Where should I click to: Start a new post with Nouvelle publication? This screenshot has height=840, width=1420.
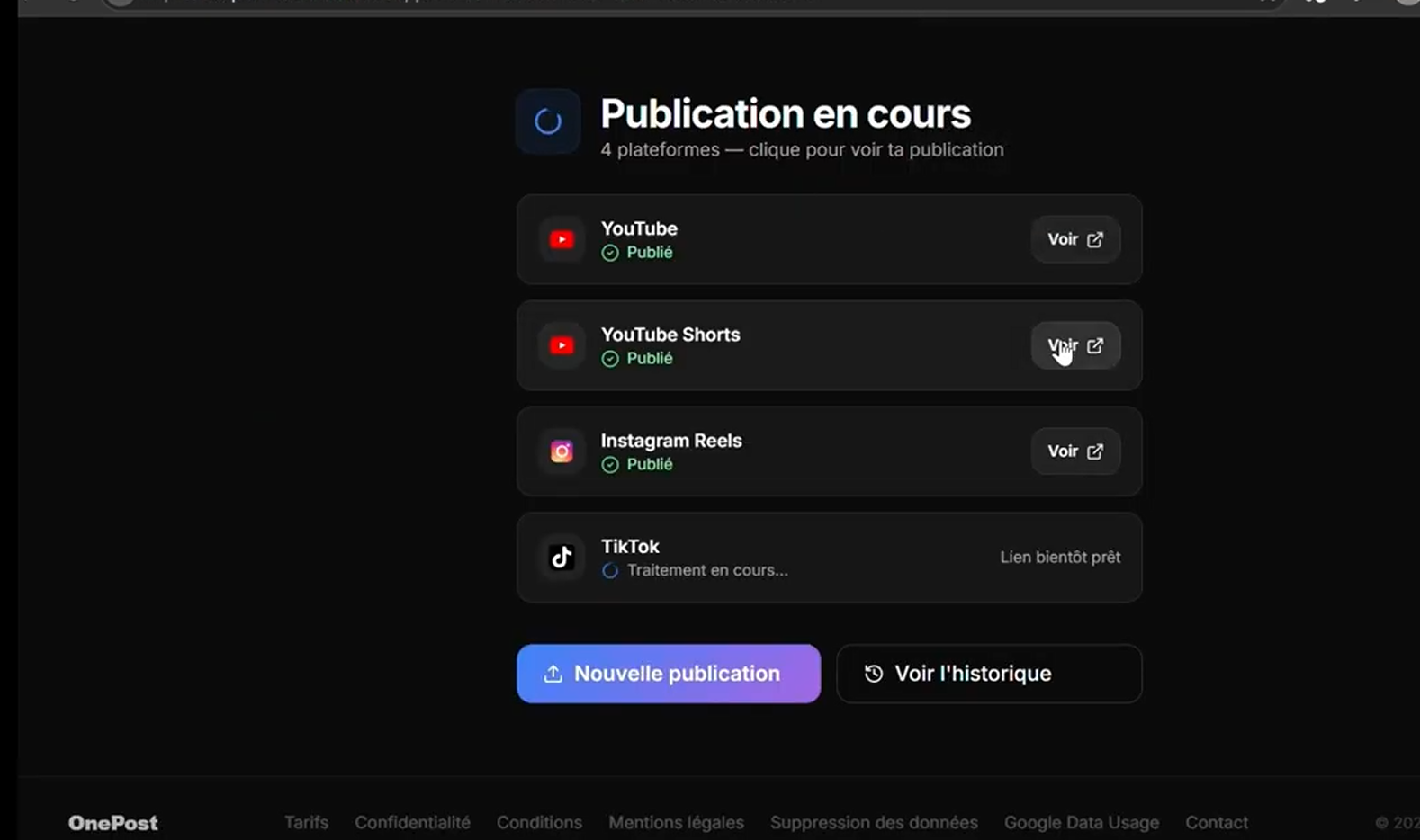coord(669,674)
